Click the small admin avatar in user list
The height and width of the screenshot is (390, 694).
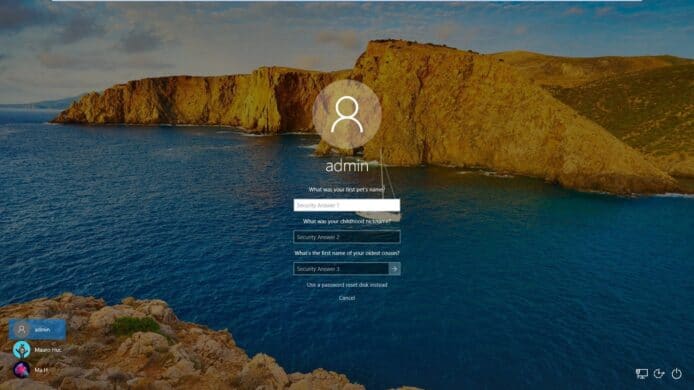click(x=21, y=330)
